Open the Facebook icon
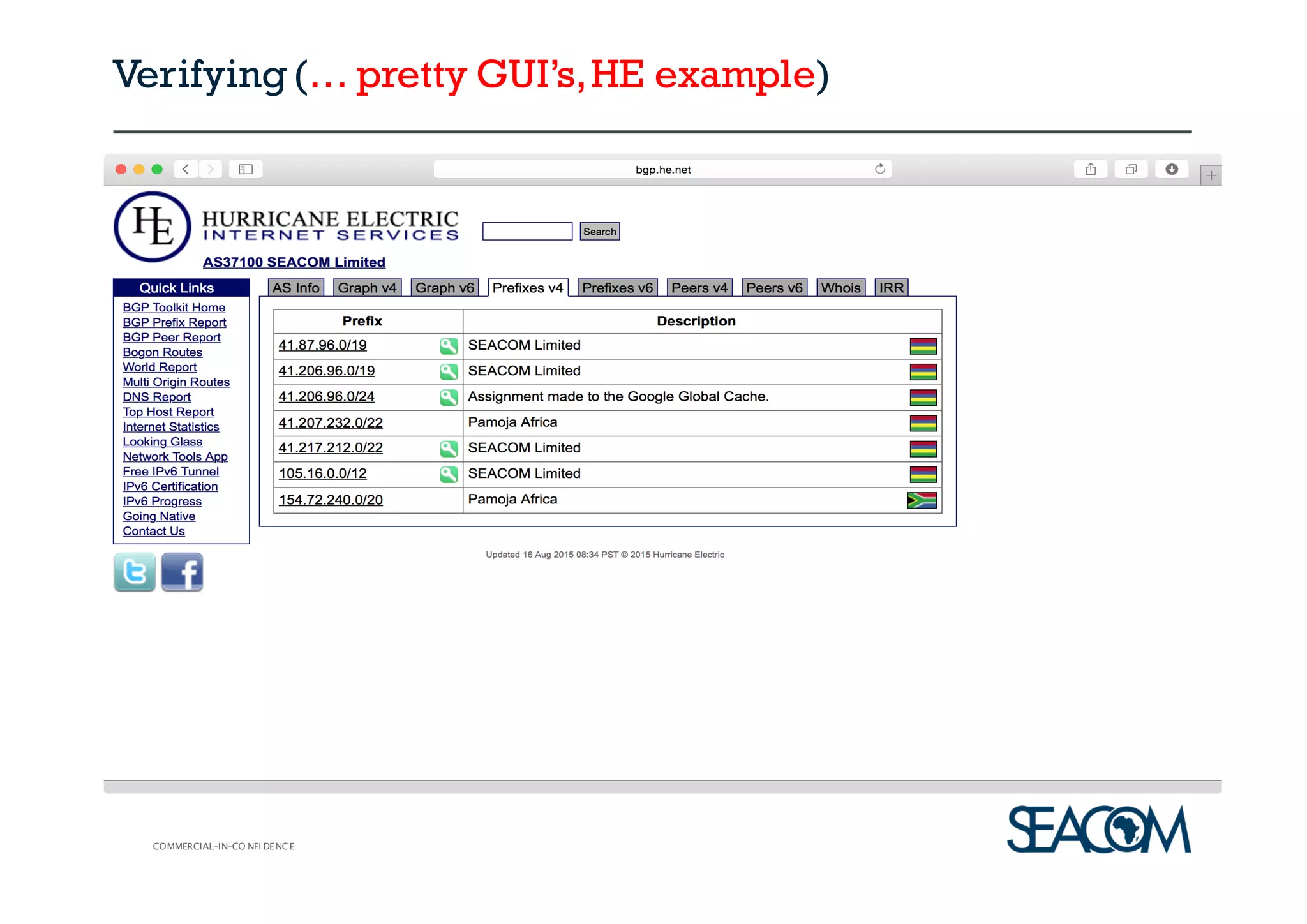Viewport: 1307px width, 924px height. pos(182,572)
